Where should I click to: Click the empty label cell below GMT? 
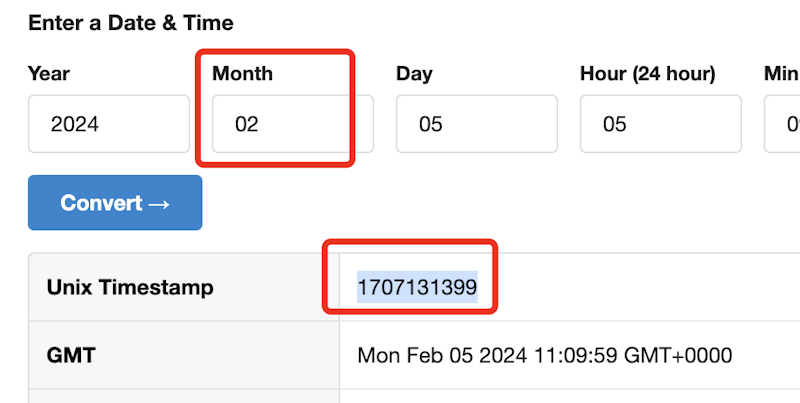coord(184,396)
